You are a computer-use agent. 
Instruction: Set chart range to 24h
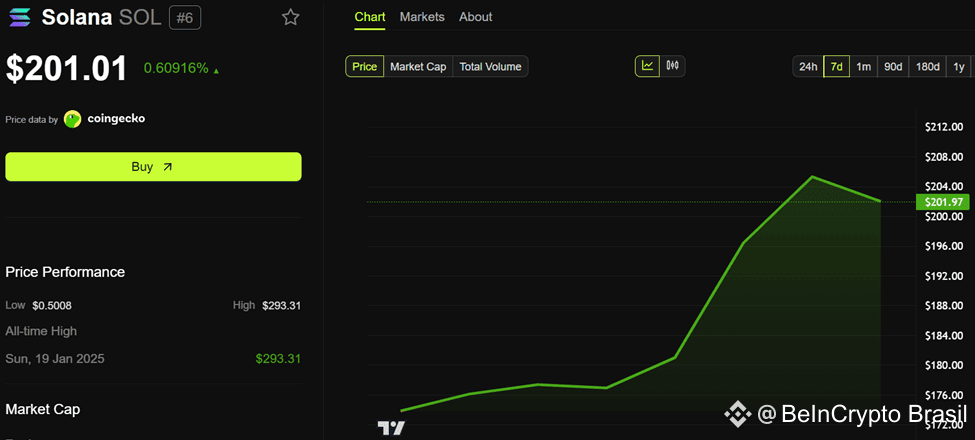tap(808, 66)
